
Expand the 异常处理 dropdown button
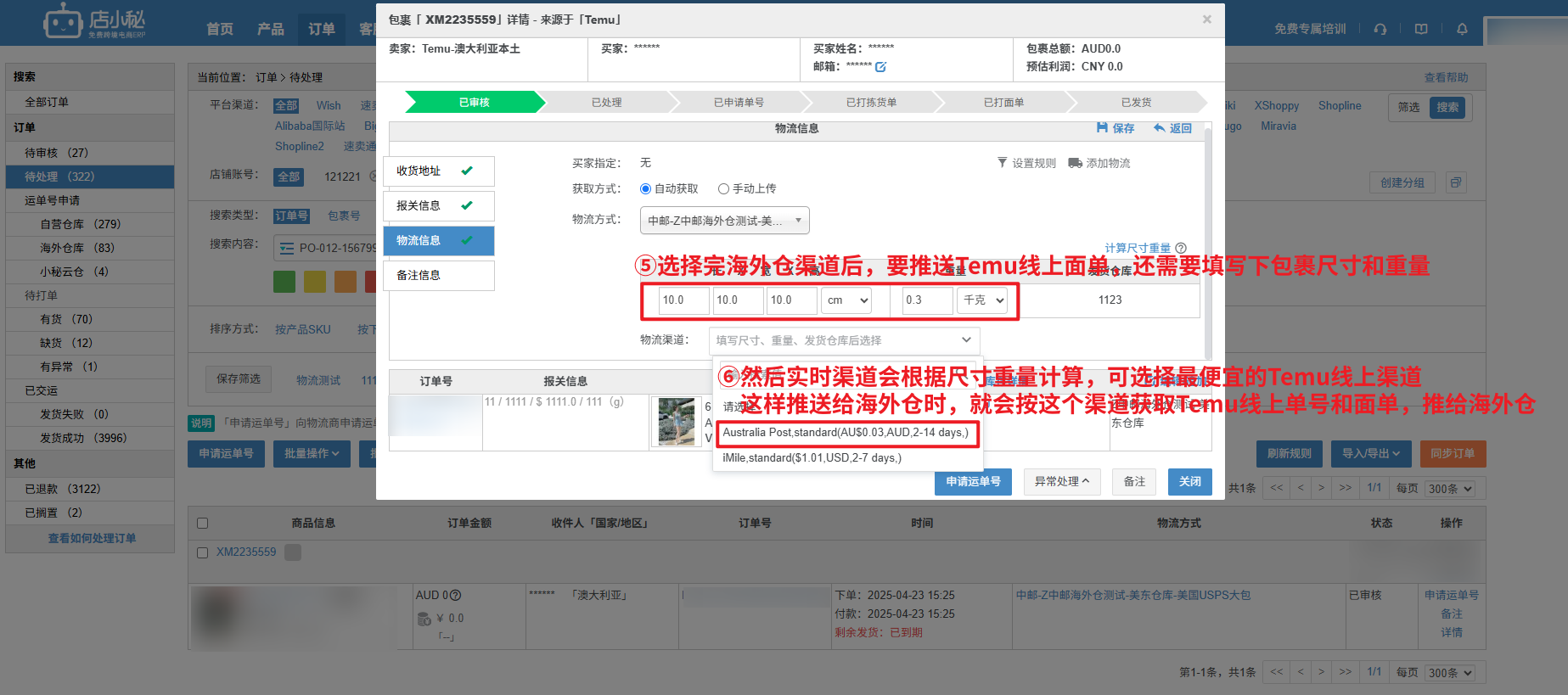pyautogui.click(x=1062, y=482)
